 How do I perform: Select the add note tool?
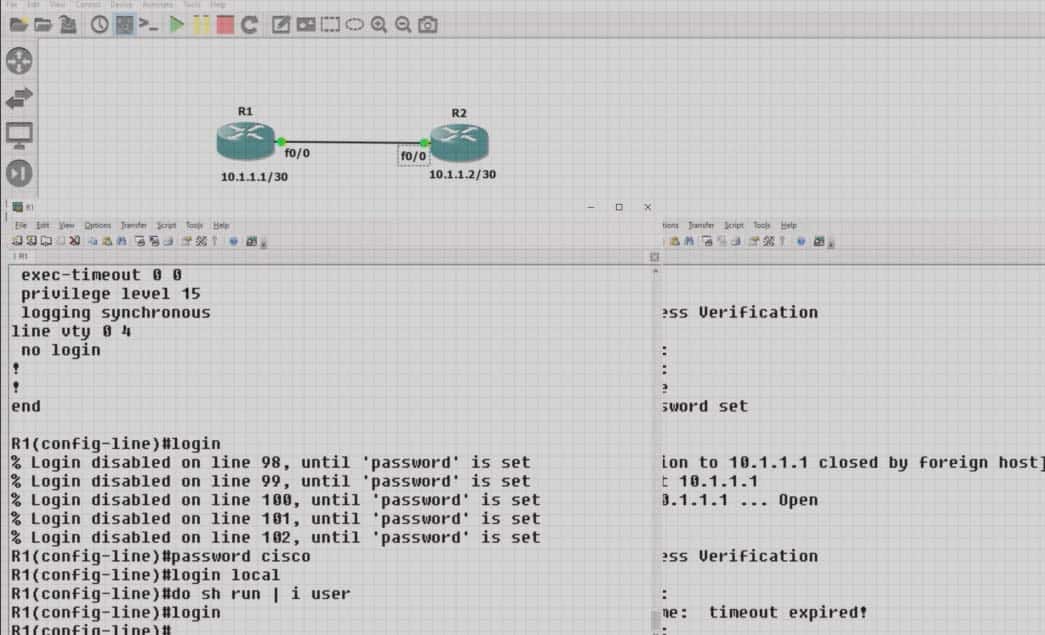point(281,25)
